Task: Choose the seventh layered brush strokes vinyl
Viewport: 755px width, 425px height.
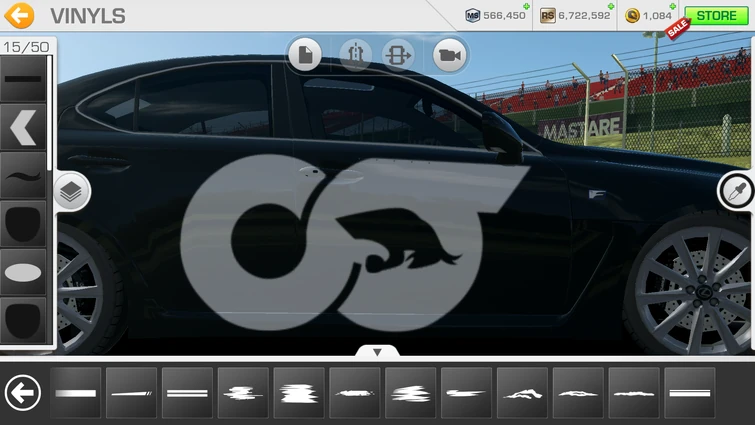Action: [x=411, y=393]
